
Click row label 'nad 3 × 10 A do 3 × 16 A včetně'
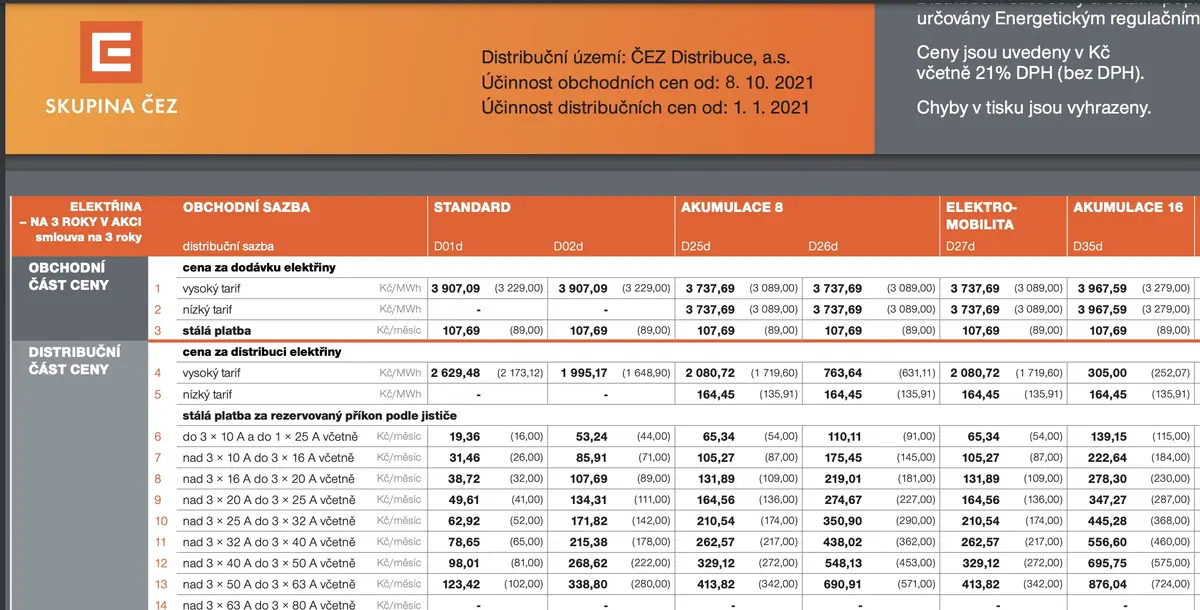269,458
